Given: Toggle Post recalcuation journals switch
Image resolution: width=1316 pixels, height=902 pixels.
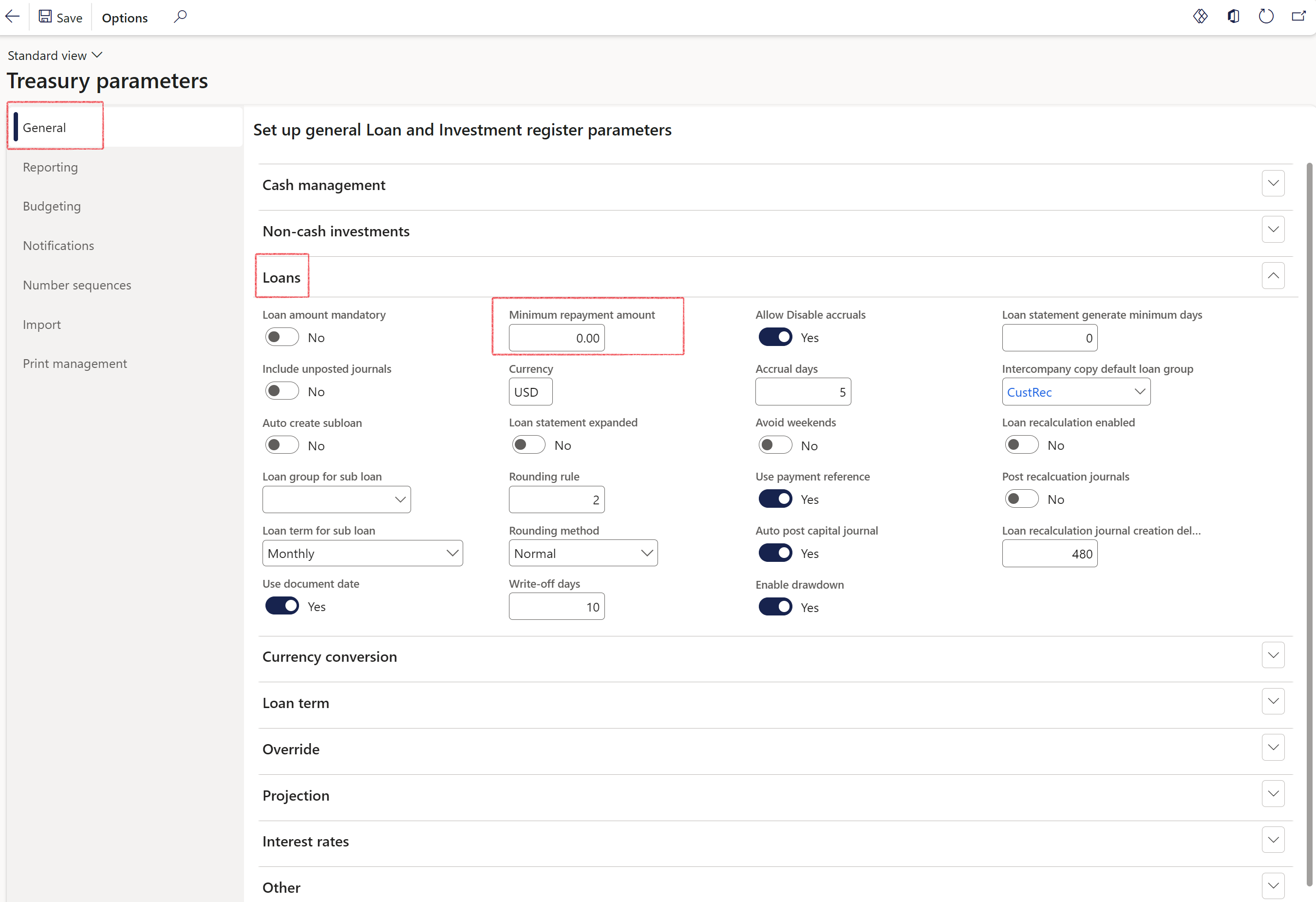Looking at the screenshot, I should point(1021,499).
